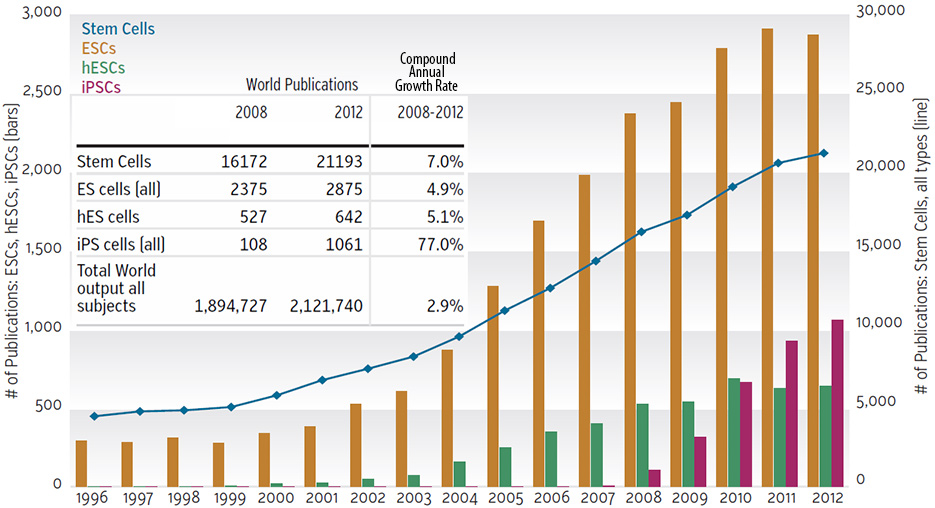Select "Total World output all subjects" label

116,288
